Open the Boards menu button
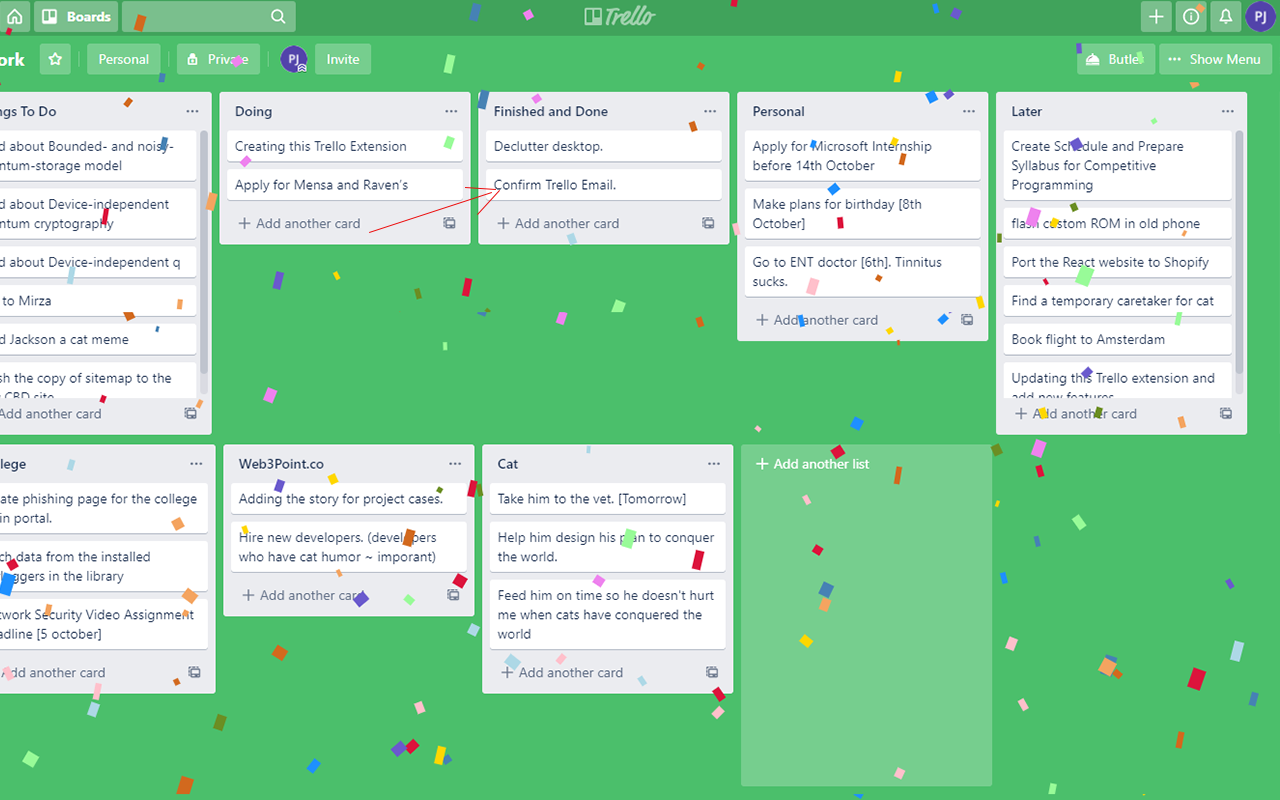The image size is (1280, 800). coord(76,16)
